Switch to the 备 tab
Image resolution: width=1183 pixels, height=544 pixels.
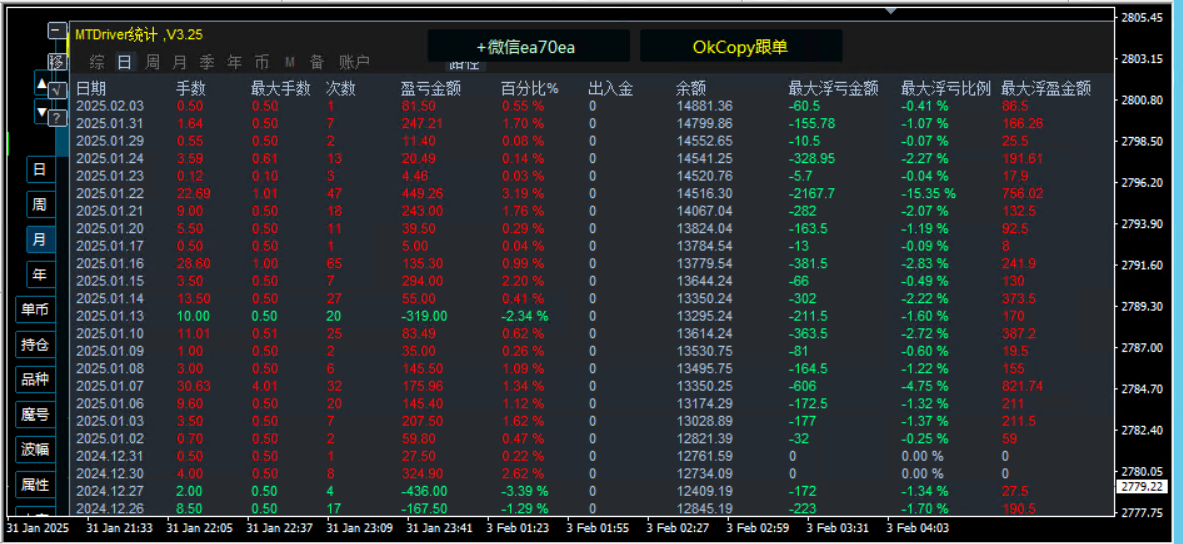(317, 62)
